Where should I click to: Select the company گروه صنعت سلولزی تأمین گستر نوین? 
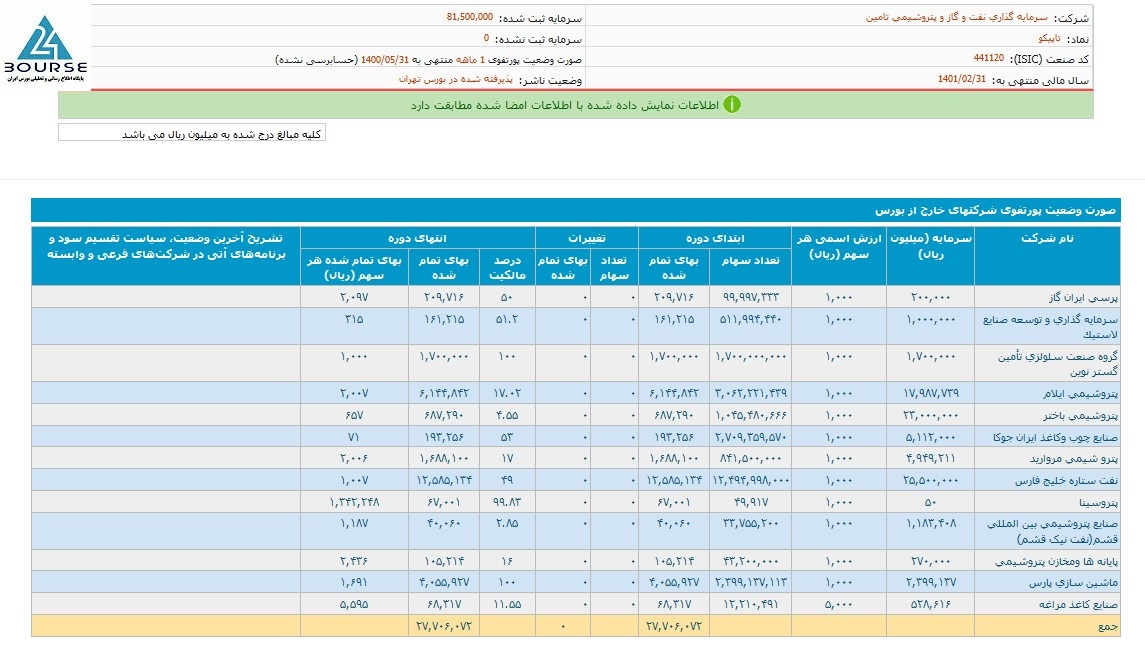(1058, 364)
